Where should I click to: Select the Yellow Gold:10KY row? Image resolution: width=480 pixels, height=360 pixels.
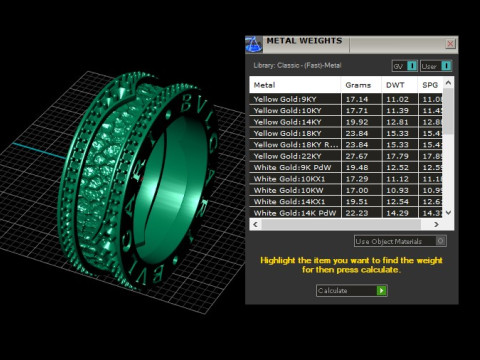346,110
